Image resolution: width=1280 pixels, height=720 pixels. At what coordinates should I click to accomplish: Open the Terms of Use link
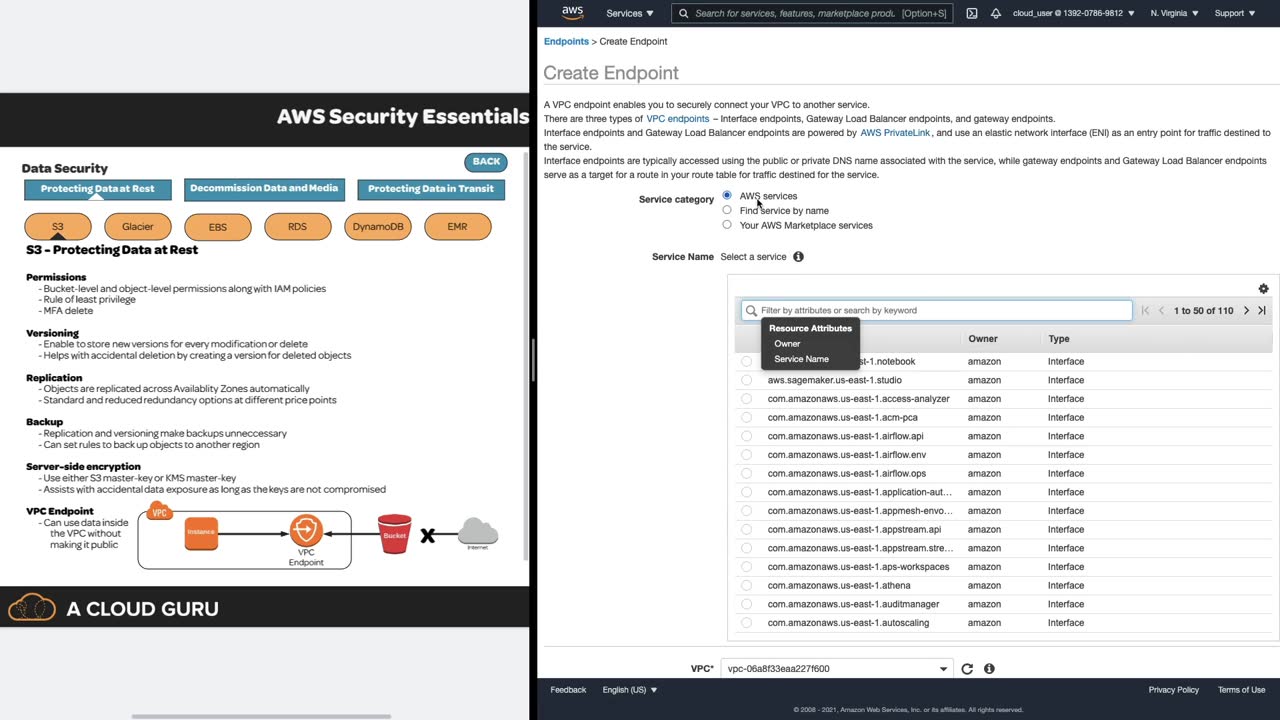[1241, 690]
